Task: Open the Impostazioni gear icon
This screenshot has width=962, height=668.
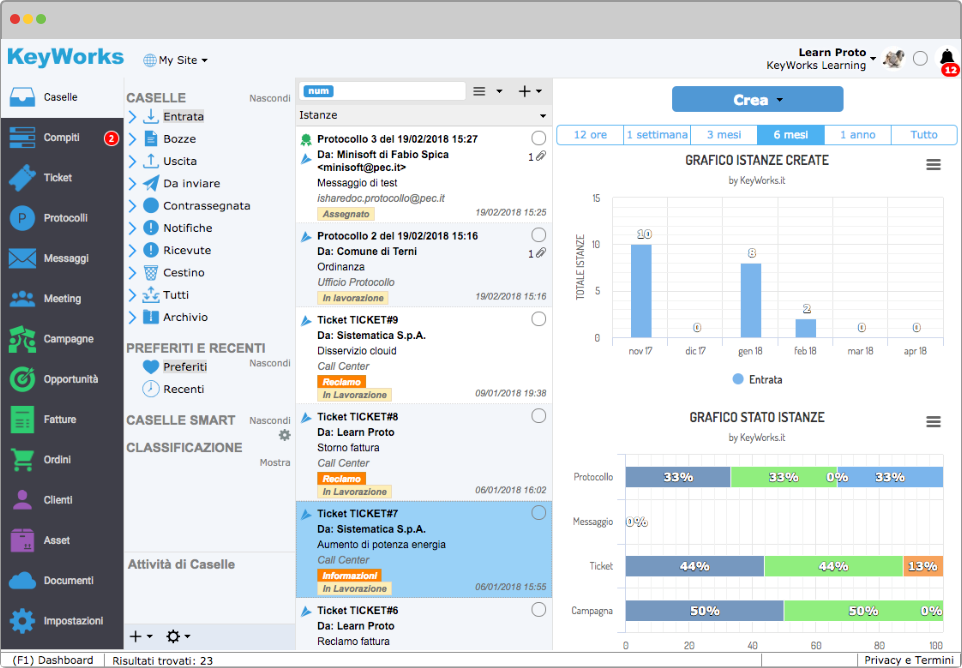Action: pyautogui.click(x=22, y=621)
